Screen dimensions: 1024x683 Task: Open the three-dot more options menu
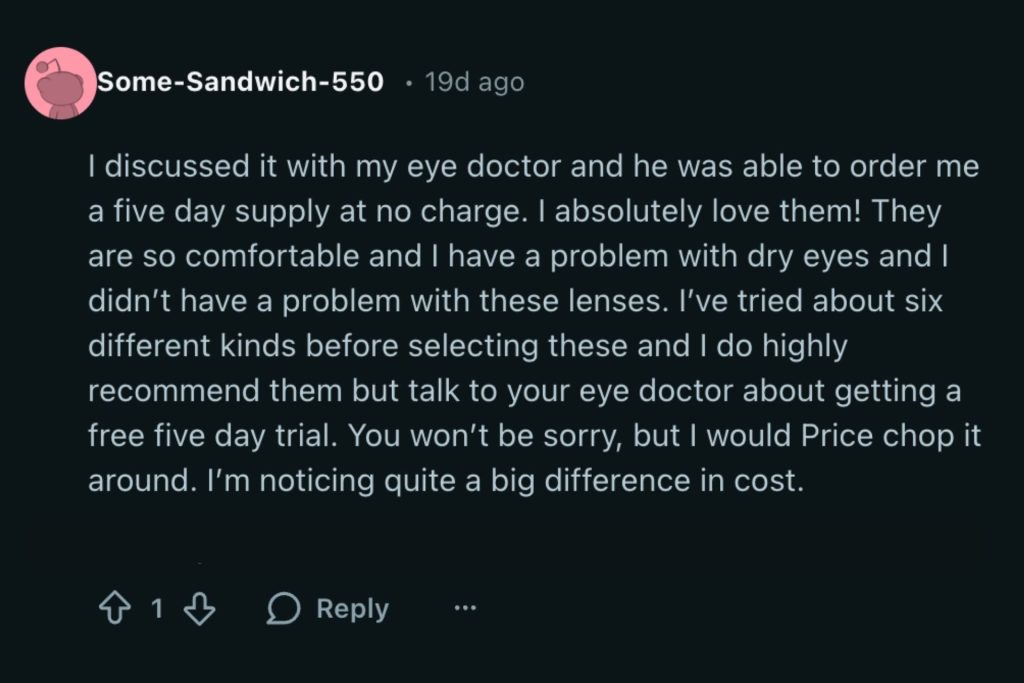coord(465,608)
